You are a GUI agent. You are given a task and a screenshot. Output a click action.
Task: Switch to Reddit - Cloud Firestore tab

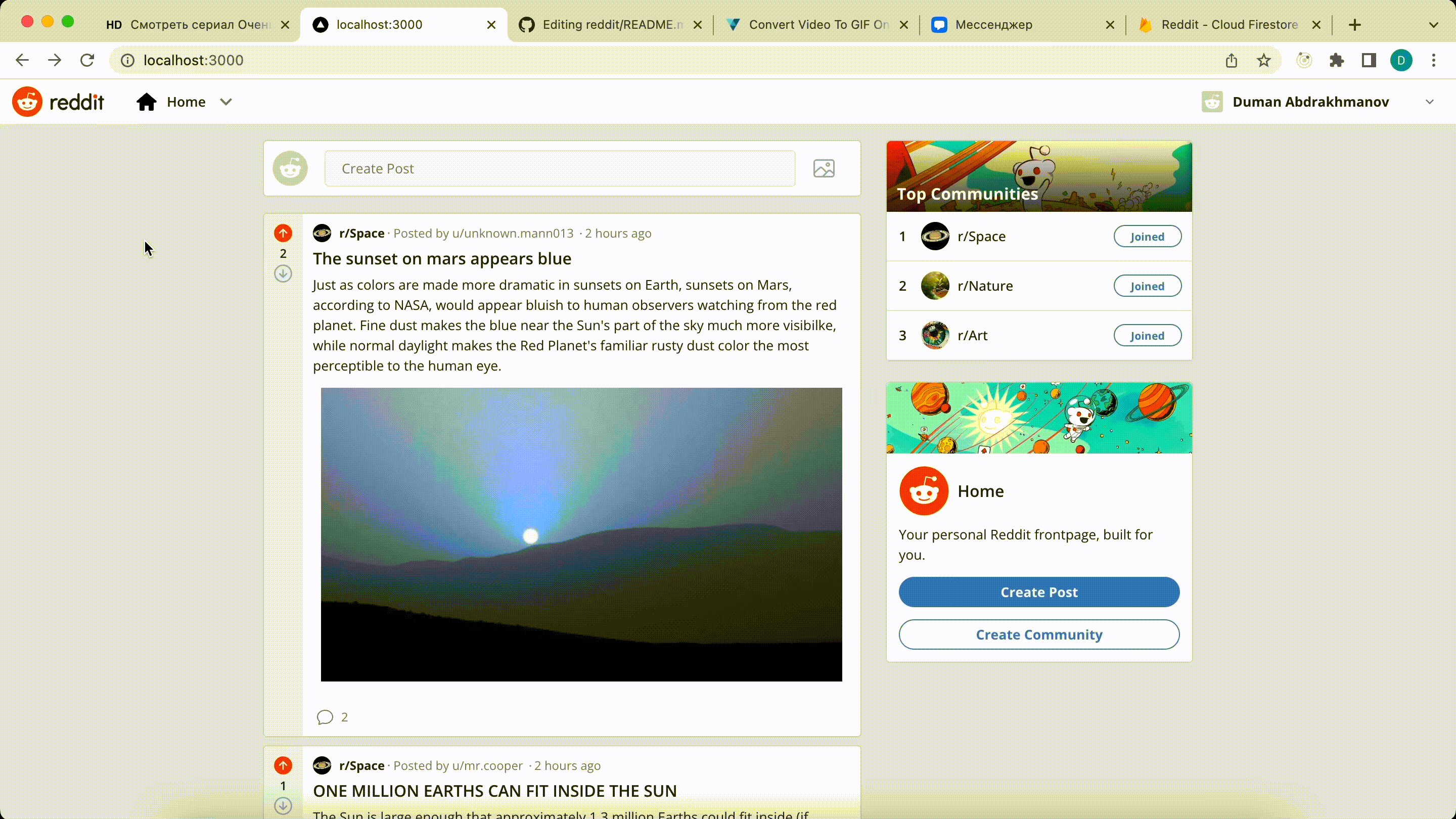[x=1229, y=25]
